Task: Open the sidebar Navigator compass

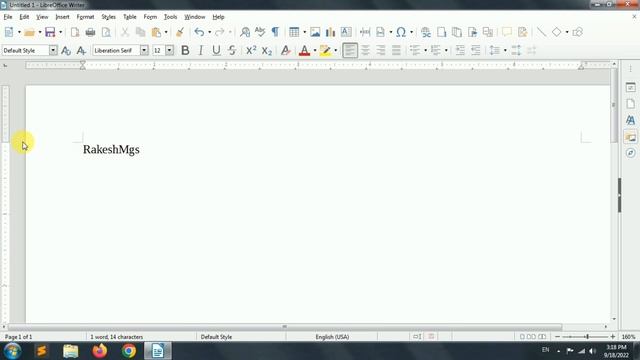Action: [630, 153]
